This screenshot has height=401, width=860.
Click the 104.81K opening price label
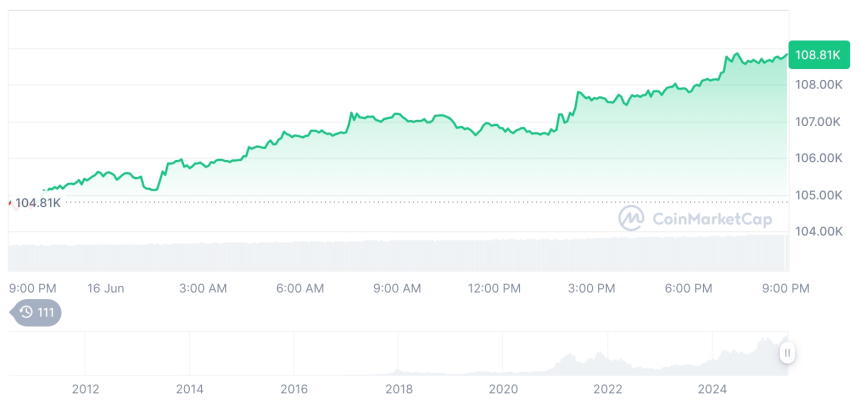point(39,203)
